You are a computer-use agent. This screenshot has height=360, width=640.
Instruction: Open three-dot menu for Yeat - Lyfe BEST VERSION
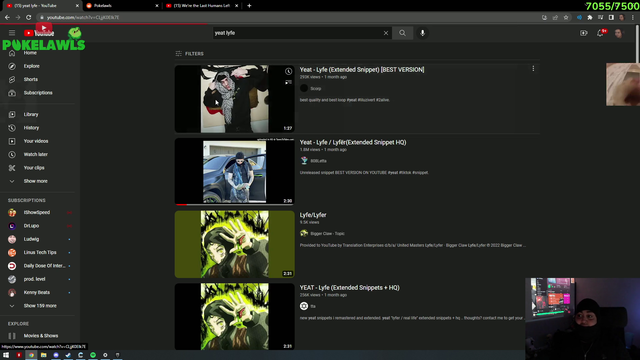[x=533, y=69]
